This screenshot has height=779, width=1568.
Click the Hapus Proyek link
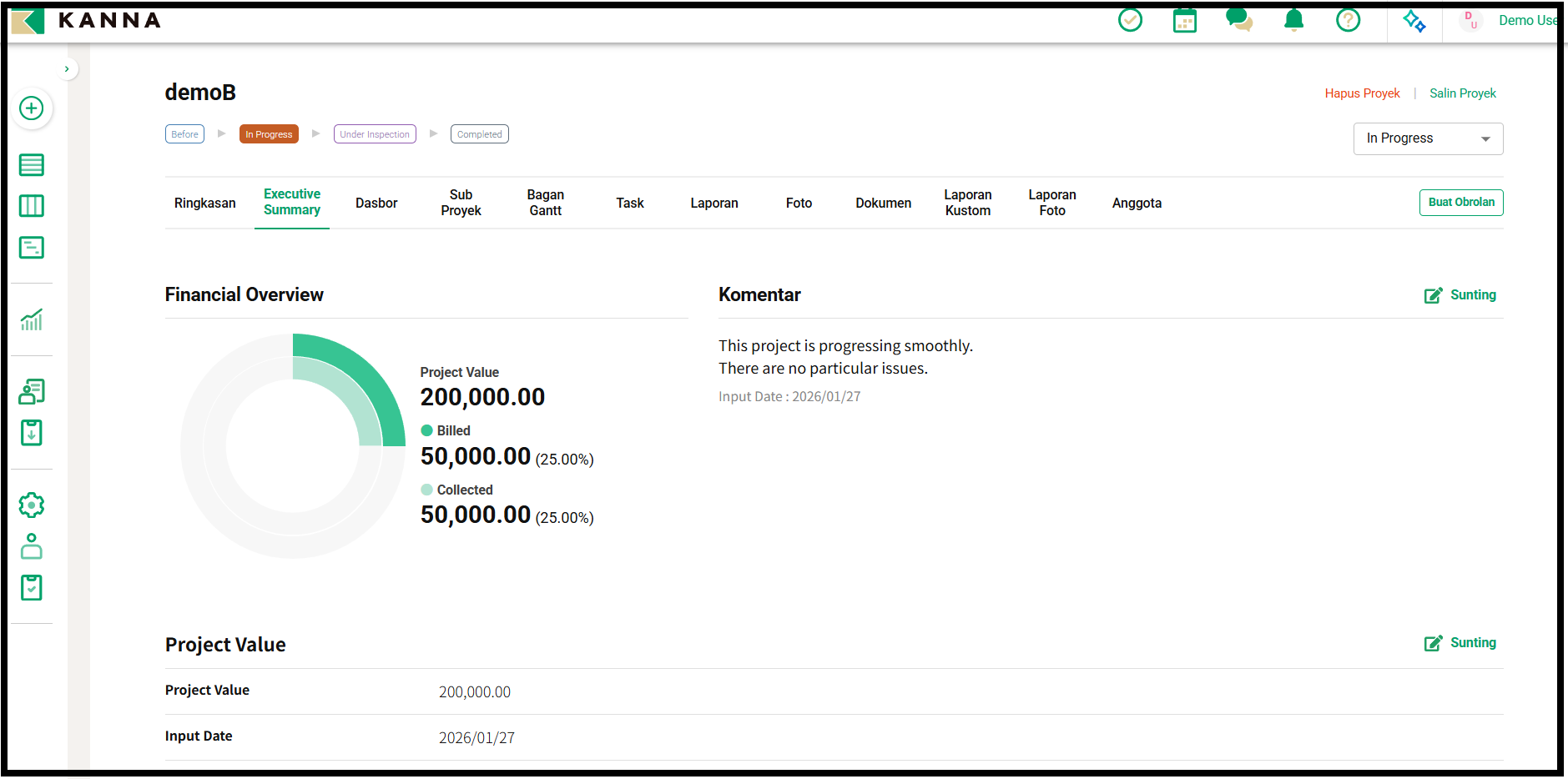pyautogui.click(x=1362, y=93)
